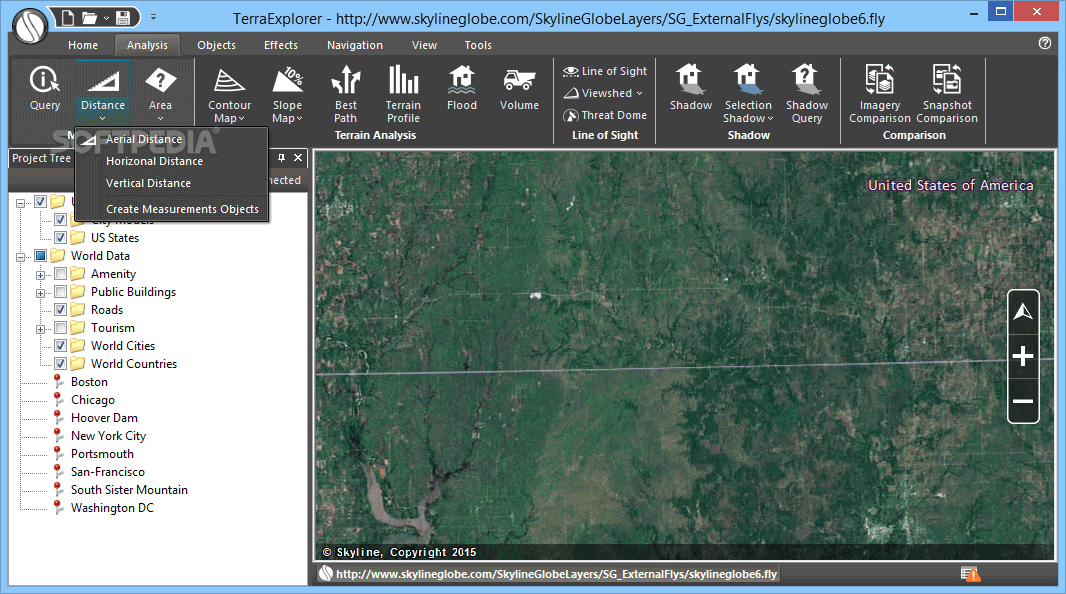The height and width of the screenshot is (594, 1066).
Task: Toggle the World Data checkbox
Action: pyautogui.click(x=41, y=256)
